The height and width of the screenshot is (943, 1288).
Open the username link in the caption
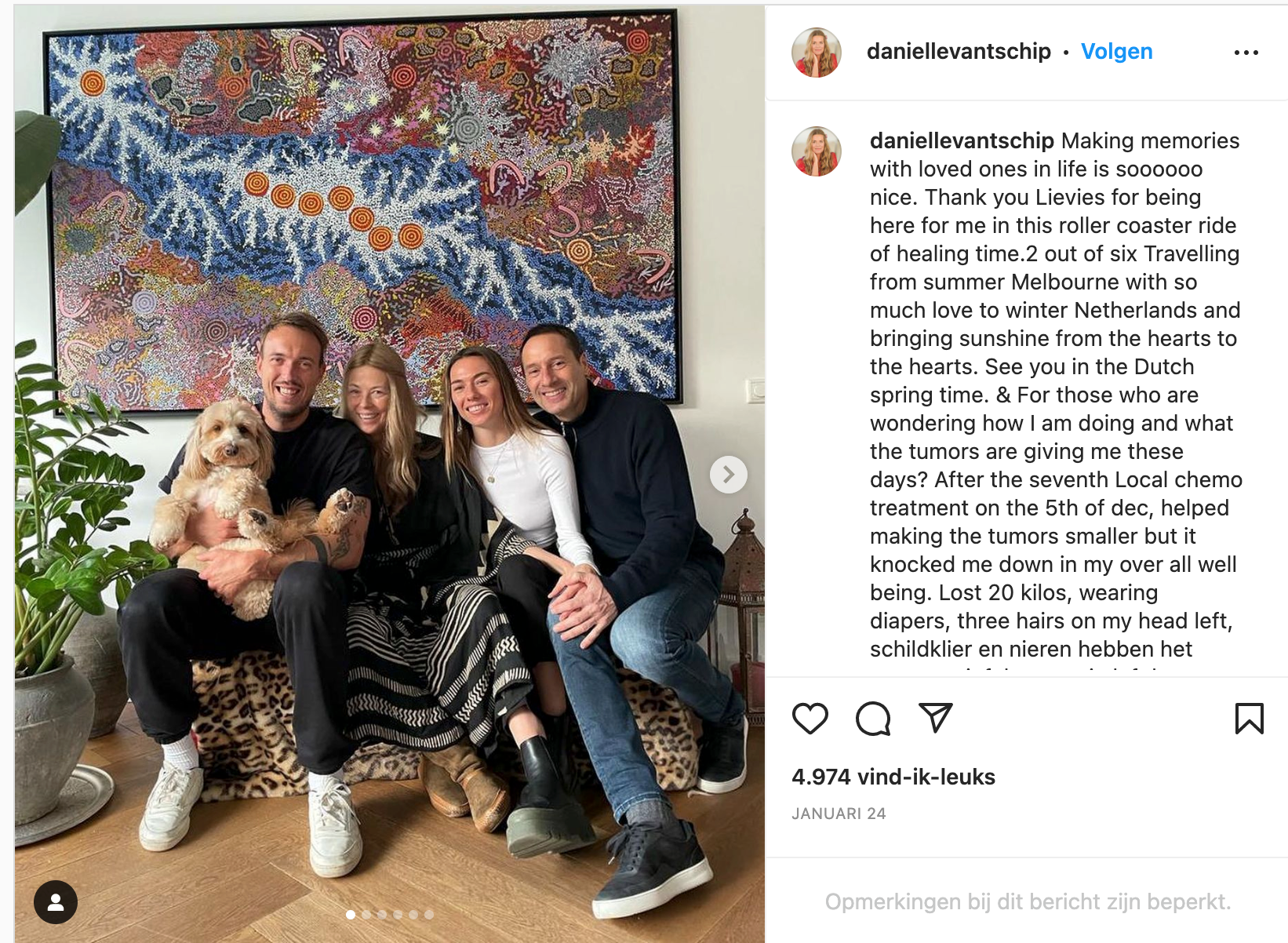[x=962, y=140]
